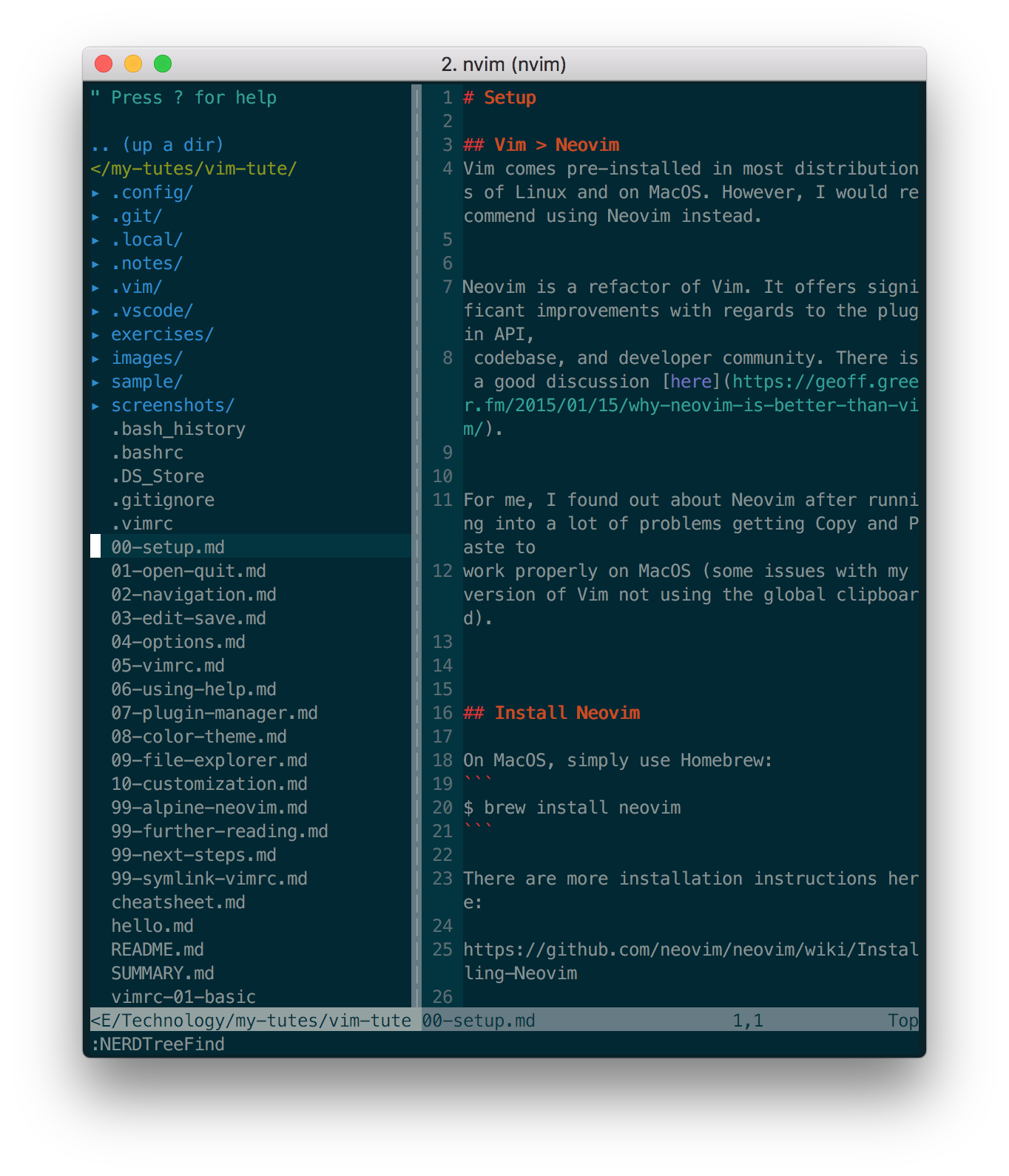Select the .DS_Store file entry

click(158, 476)
